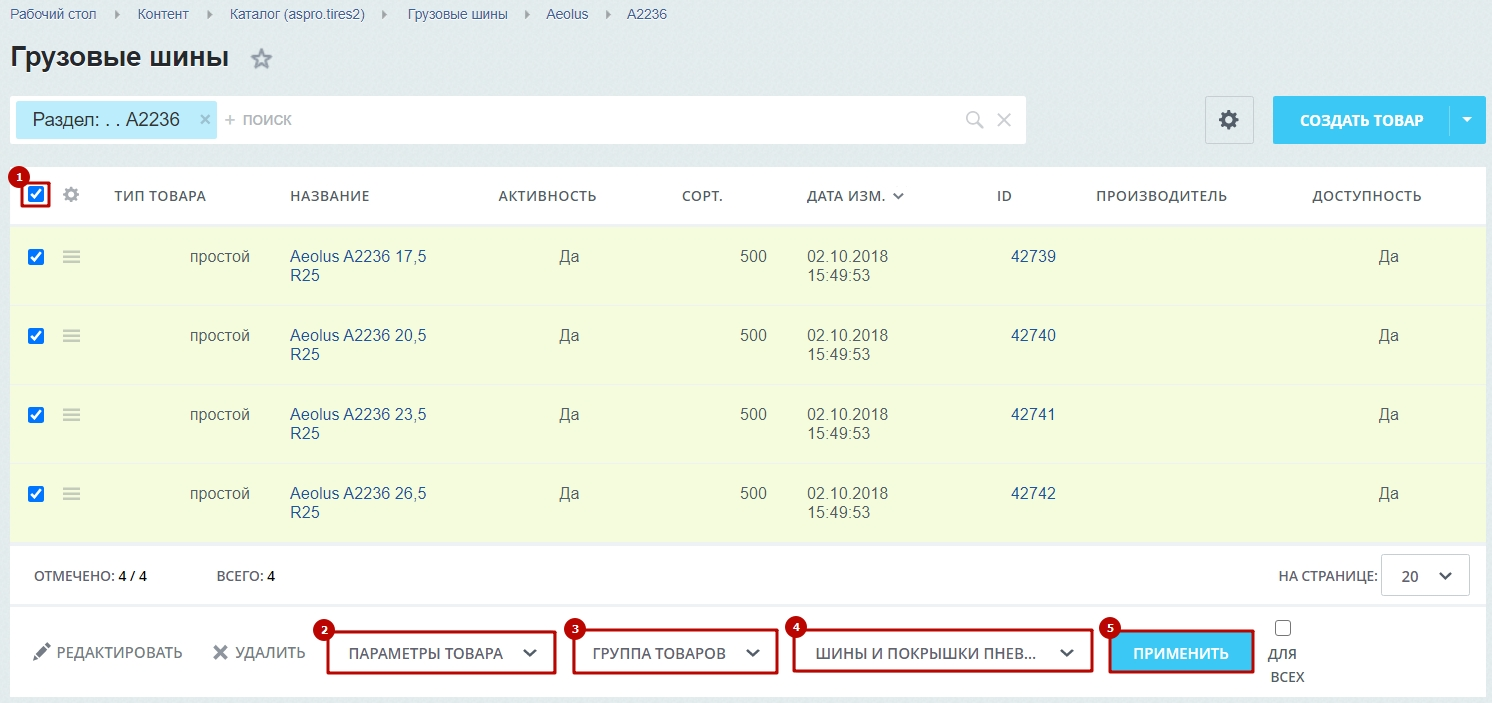Click ID link 42739

point(1033,257)
